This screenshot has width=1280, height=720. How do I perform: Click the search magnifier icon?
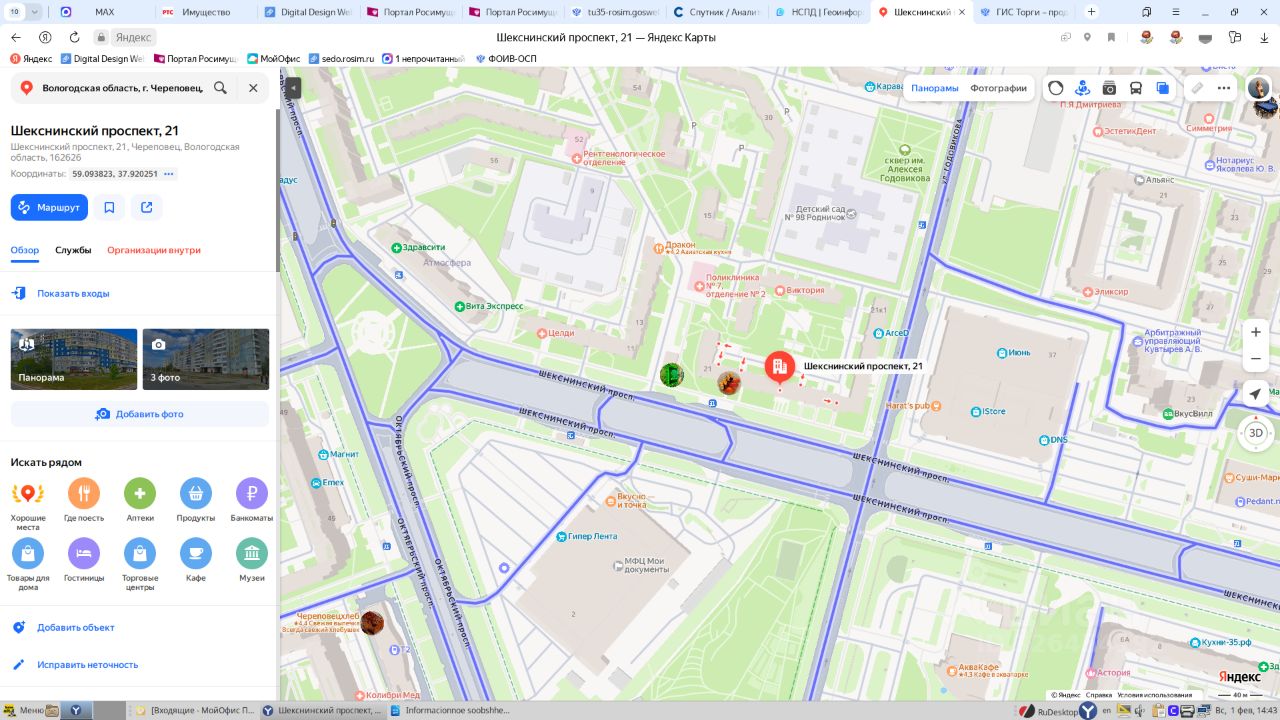point(220,88)
